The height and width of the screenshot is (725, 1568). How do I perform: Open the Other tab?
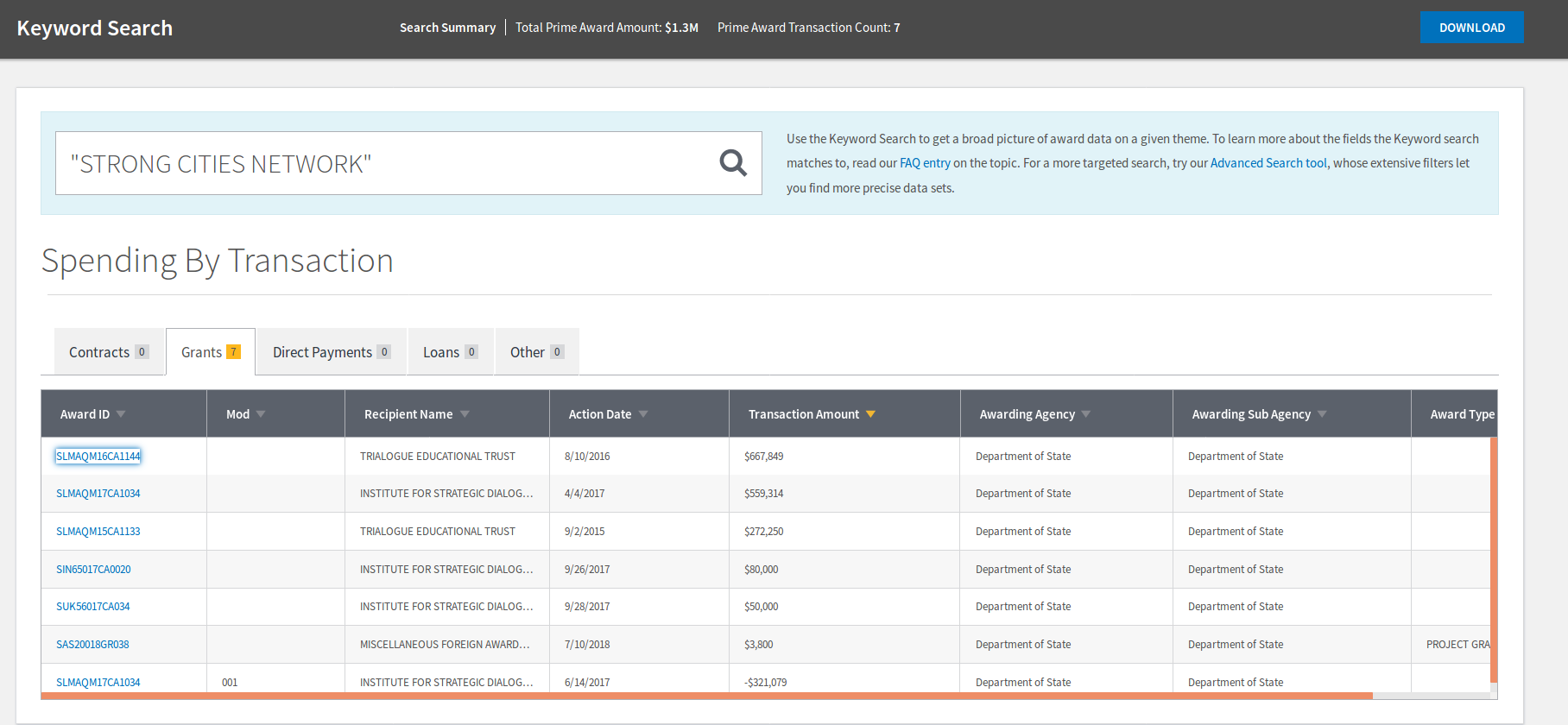537,352
